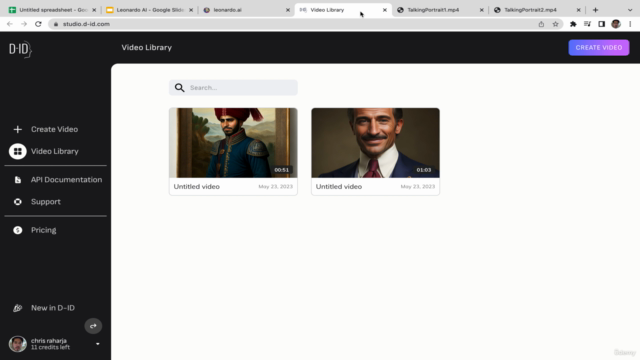
Task: Open the red turban portrait video thumbnail
Action: click(x=233, y=143)
